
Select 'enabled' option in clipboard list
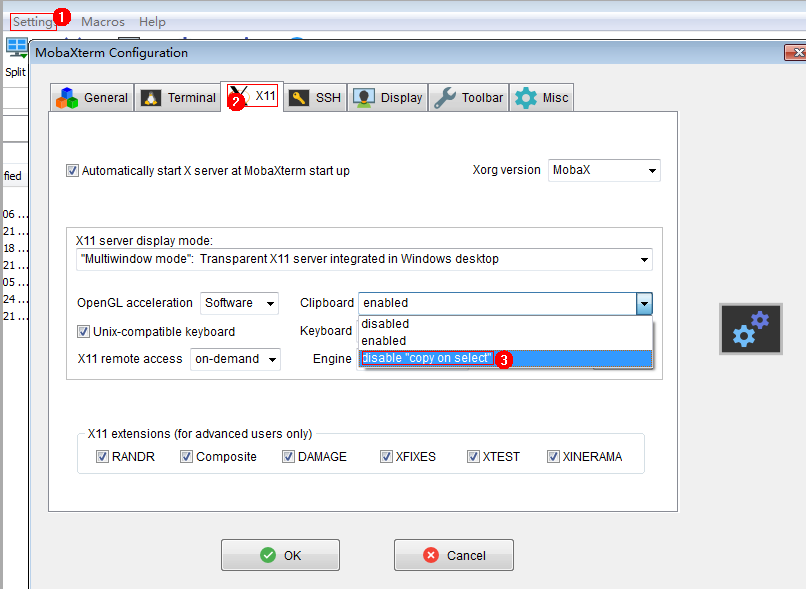click(505, 341)
